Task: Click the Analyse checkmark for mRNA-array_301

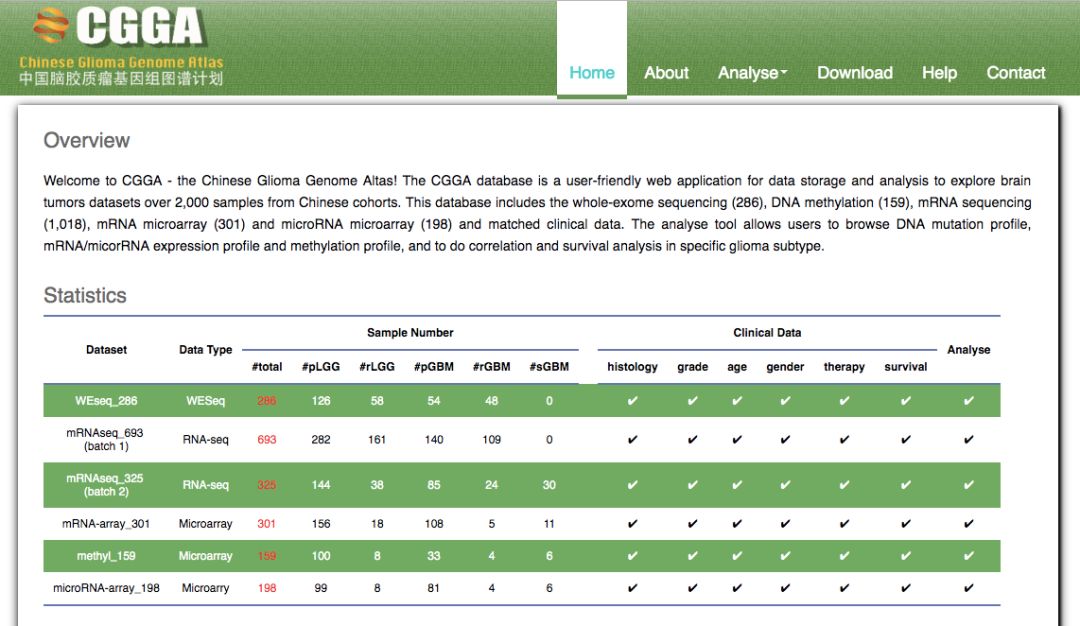Action: coord(968,524)
